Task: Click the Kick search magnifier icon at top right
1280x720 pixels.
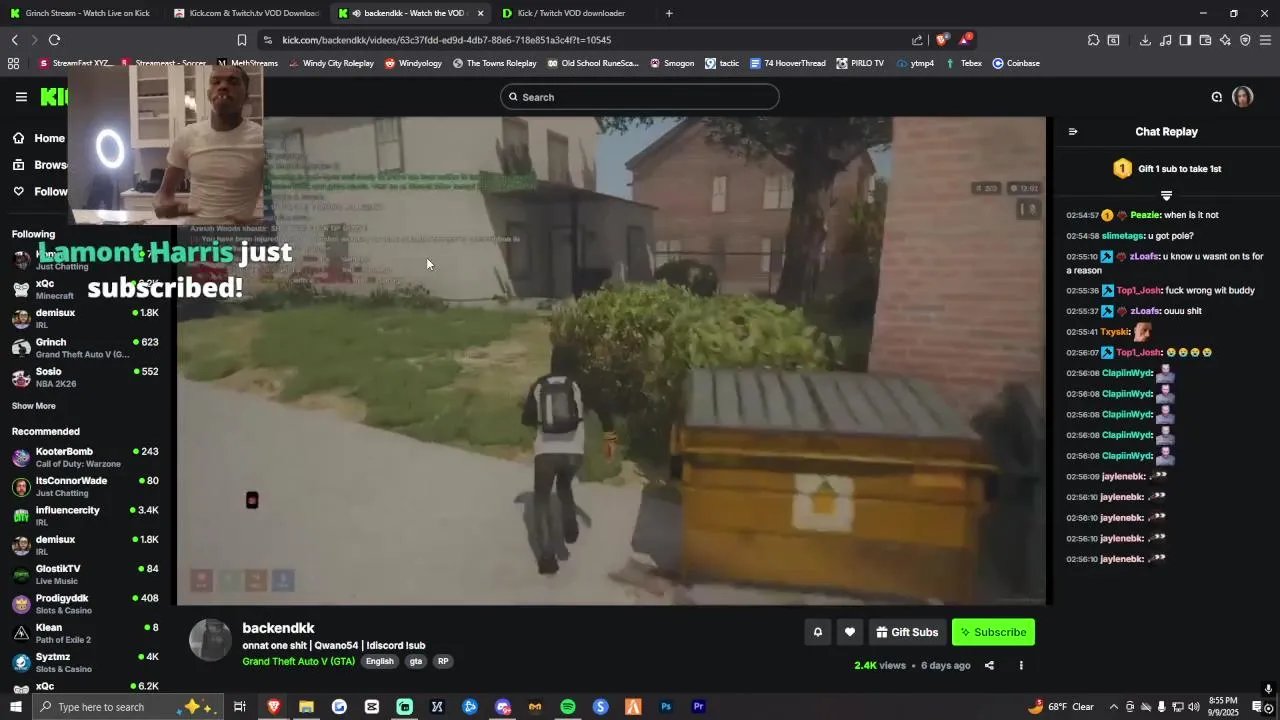Action: click(1217, 97)
